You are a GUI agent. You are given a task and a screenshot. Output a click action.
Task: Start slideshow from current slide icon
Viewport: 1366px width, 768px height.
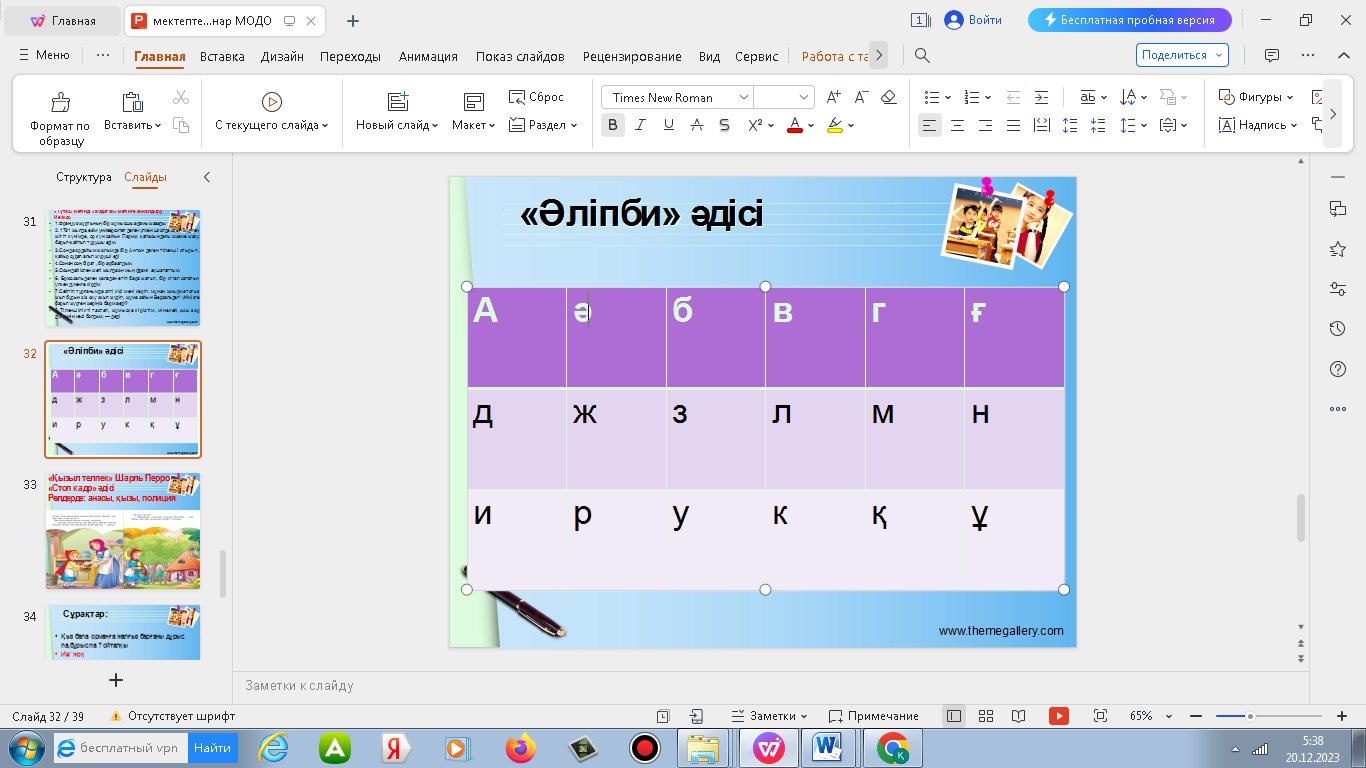point(271,101)
